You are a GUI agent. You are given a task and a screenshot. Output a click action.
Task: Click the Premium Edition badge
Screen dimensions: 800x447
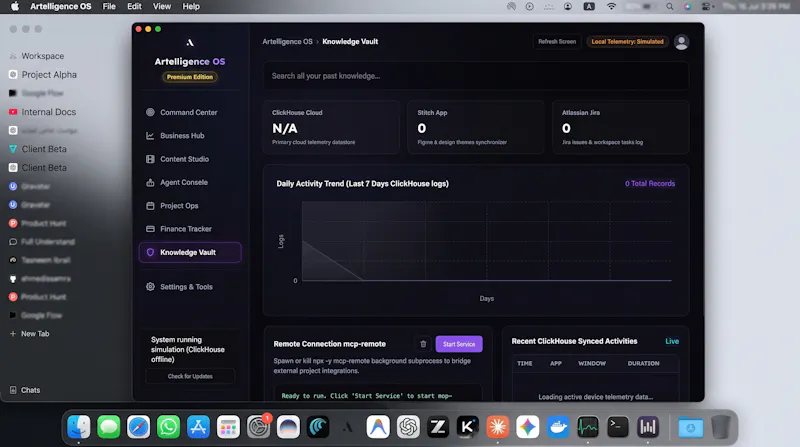point(190,77)
